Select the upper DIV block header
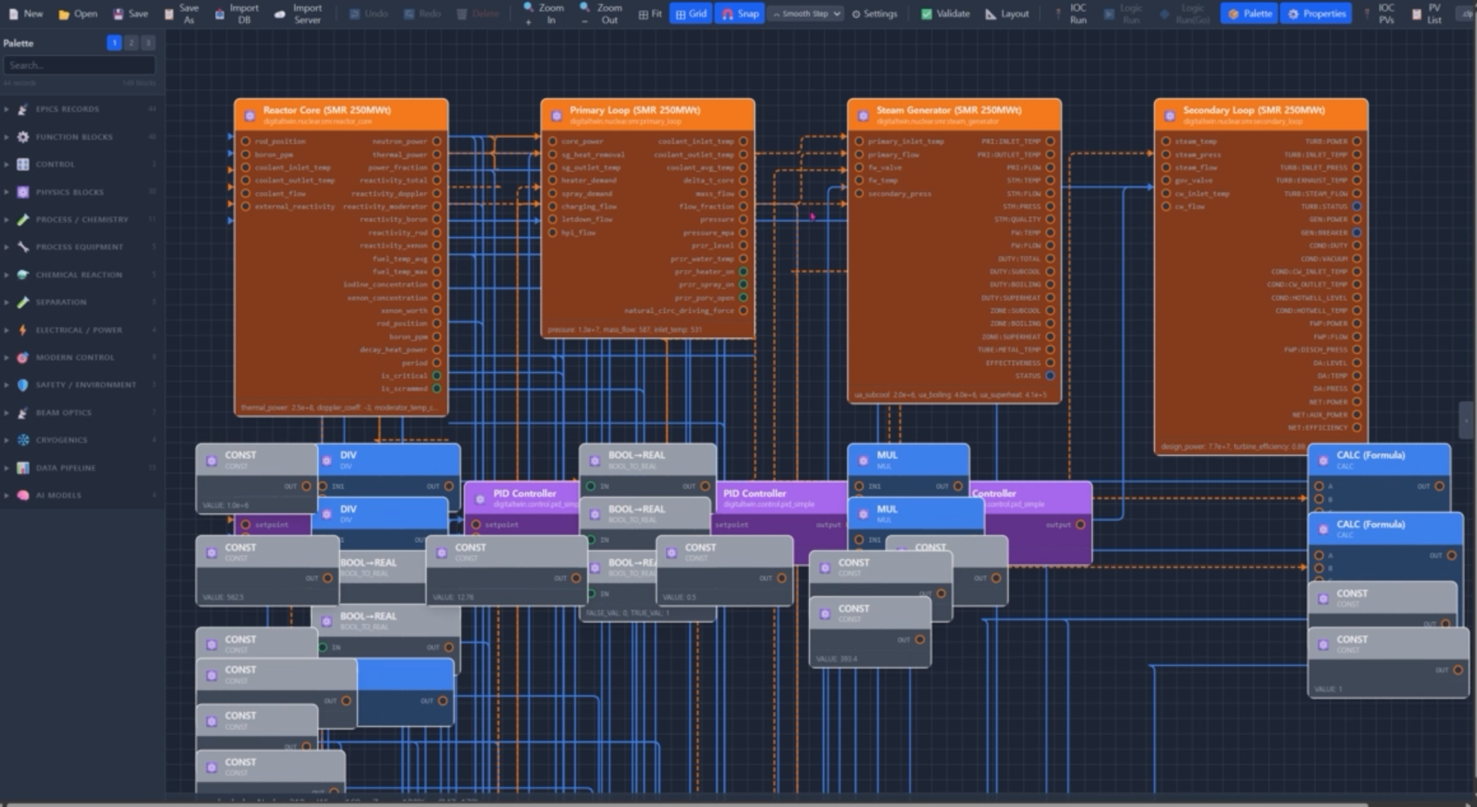 tap(388, 460)
